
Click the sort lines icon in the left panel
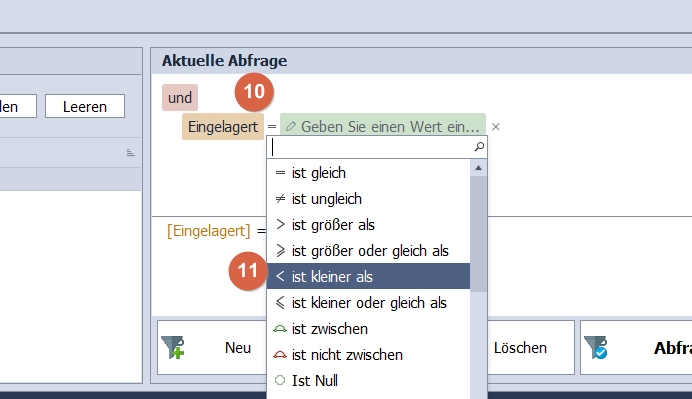[131, 153]
